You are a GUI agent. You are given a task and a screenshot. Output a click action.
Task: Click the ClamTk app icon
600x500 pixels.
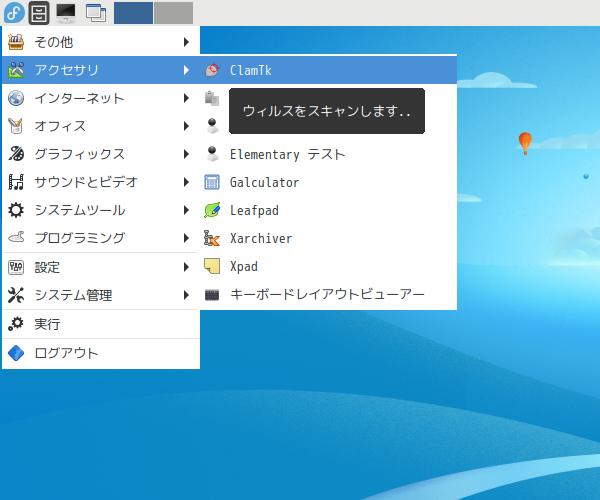point(212,70)
